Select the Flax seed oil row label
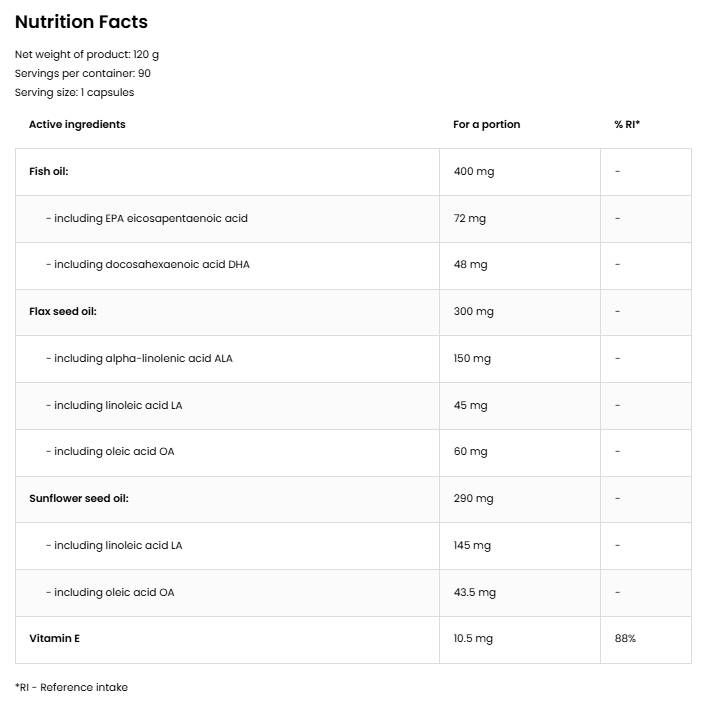Image resolution: width=706 pixels, height=705 pixels. coord(63,311)
